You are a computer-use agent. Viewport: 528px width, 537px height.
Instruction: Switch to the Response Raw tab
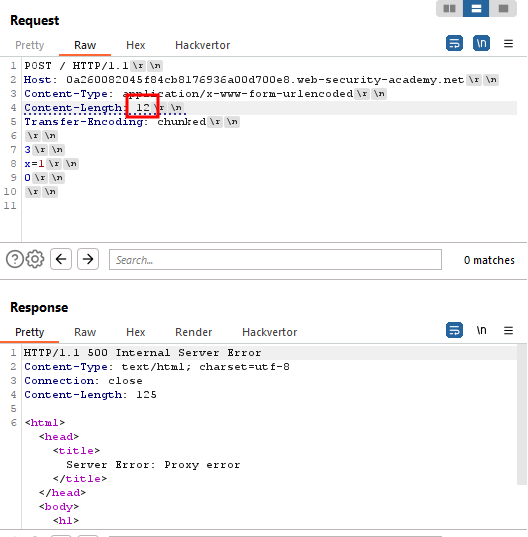coord(85,332)
